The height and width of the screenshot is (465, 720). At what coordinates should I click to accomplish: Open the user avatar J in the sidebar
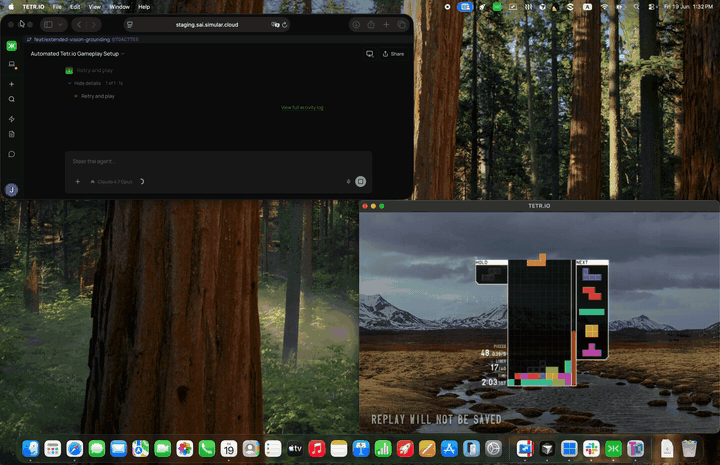pyautogui.click(x=11, y=190)
